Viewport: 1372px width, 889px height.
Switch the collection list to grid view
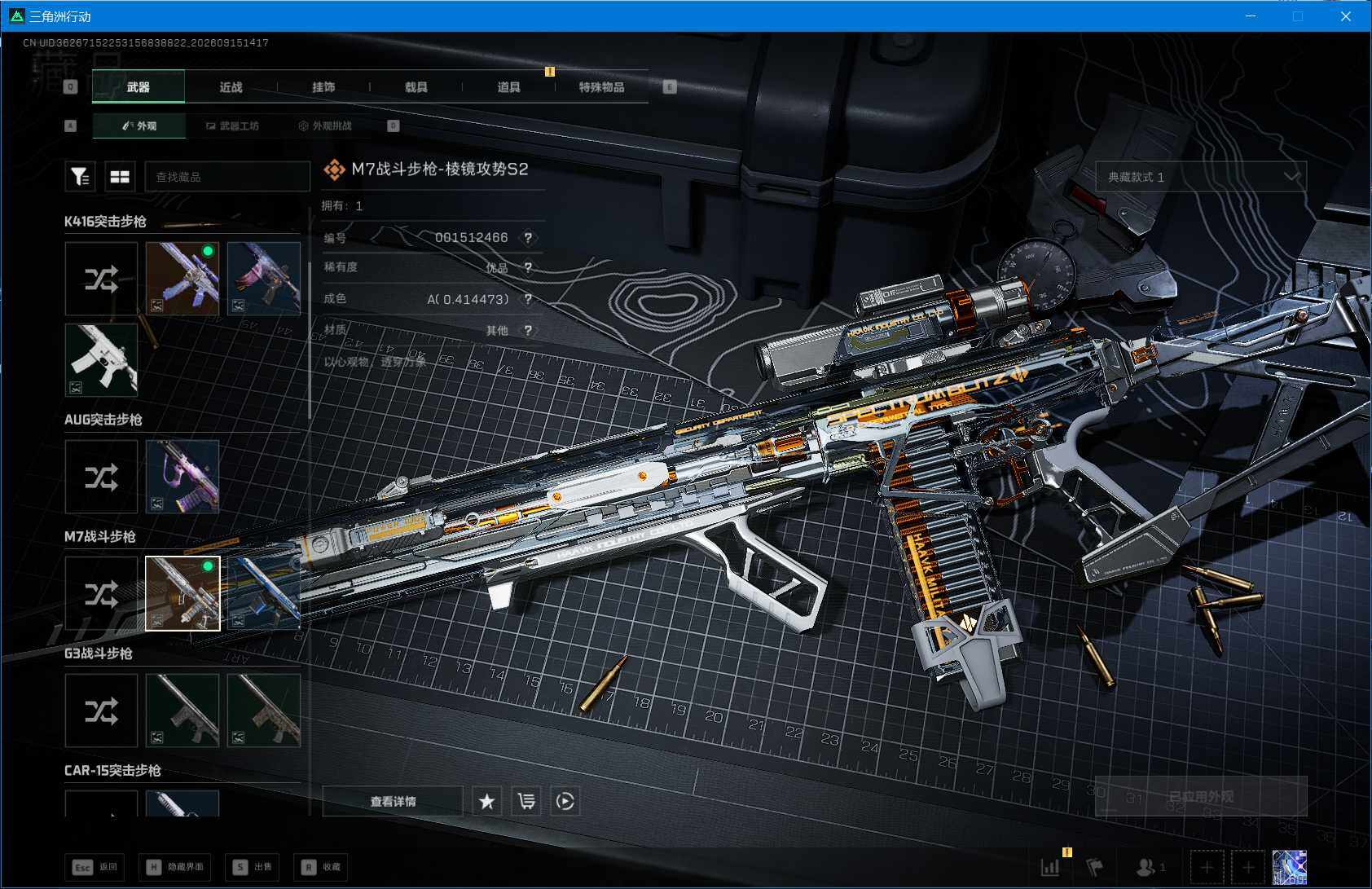coord(120,176)
